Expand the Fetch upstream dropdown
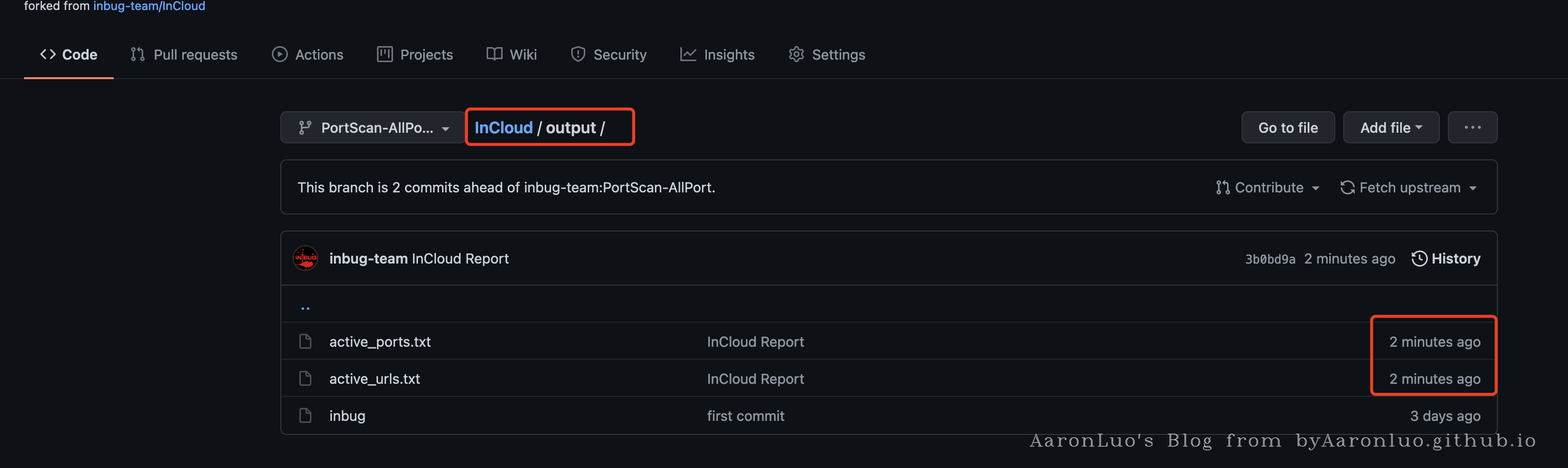1568x468 pixels. pyautogui.click(x=1408, y=188)
